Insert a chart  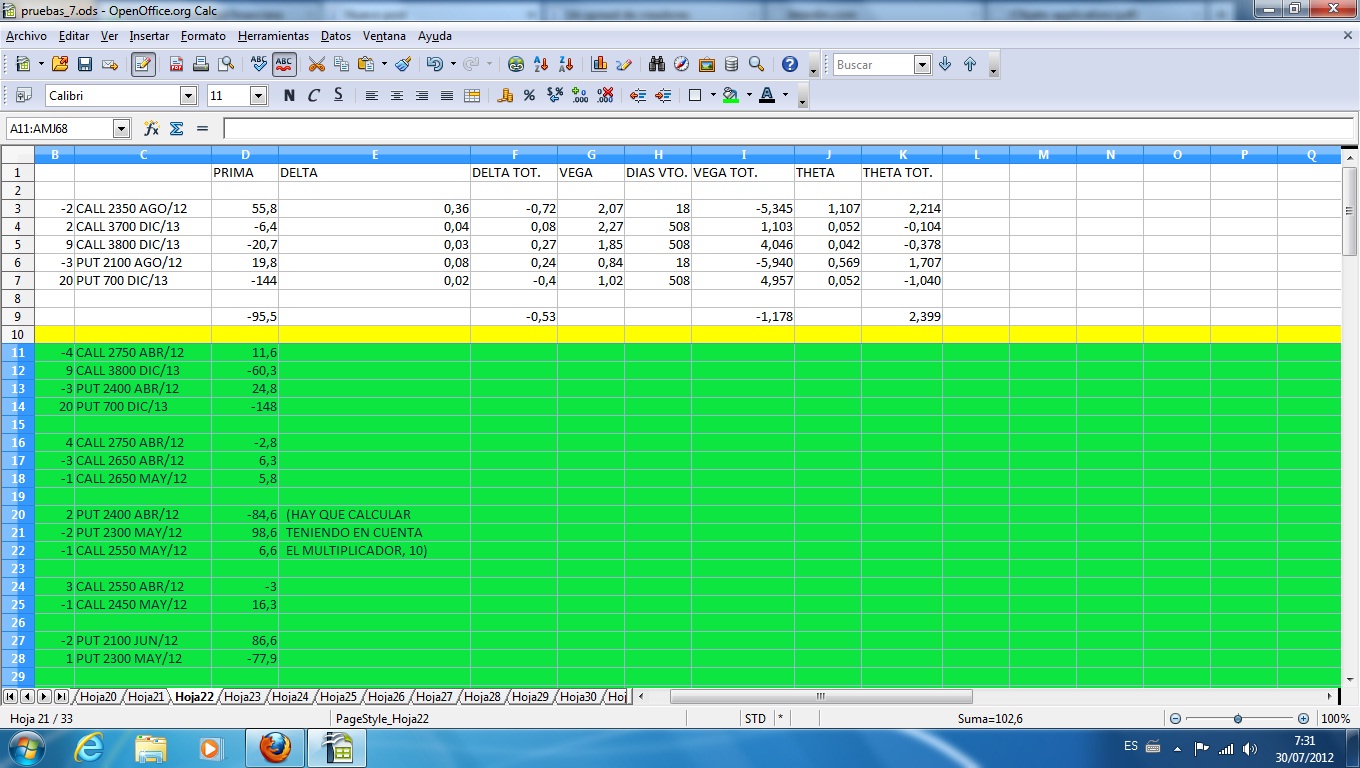(599, 65)
